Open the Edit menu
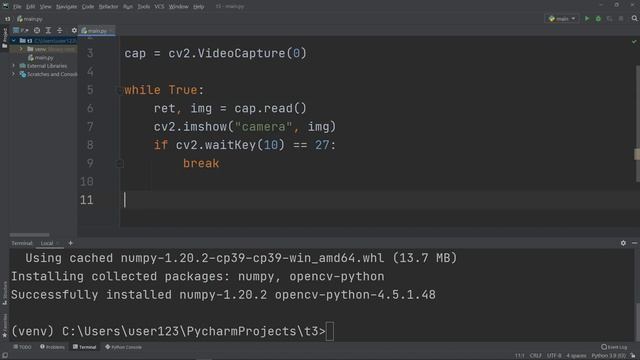Screen dimensions: 640x360 point(31,7)
